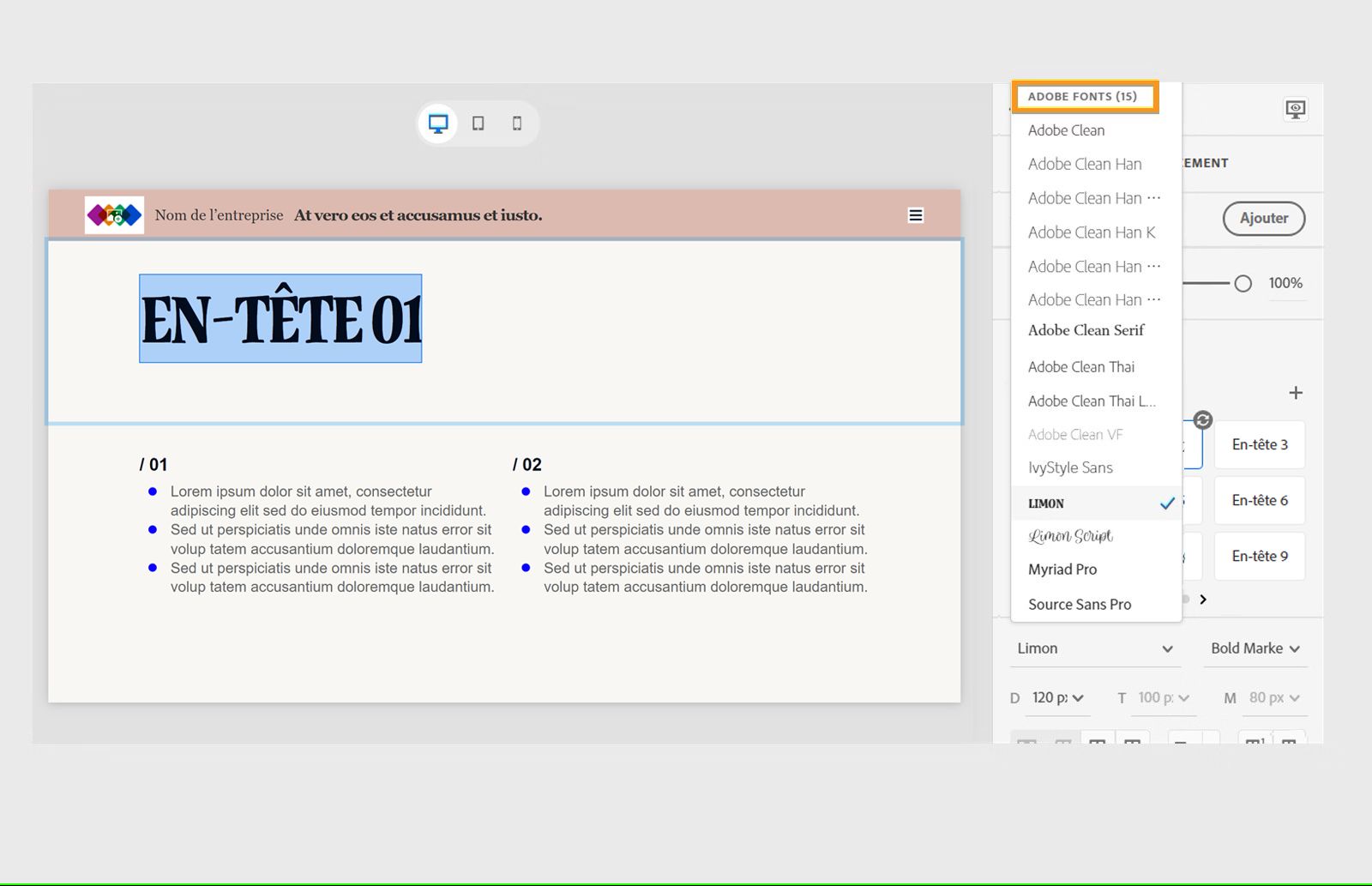
Task: Choose the En-tête 3 style
Action: click(1260, 444)
